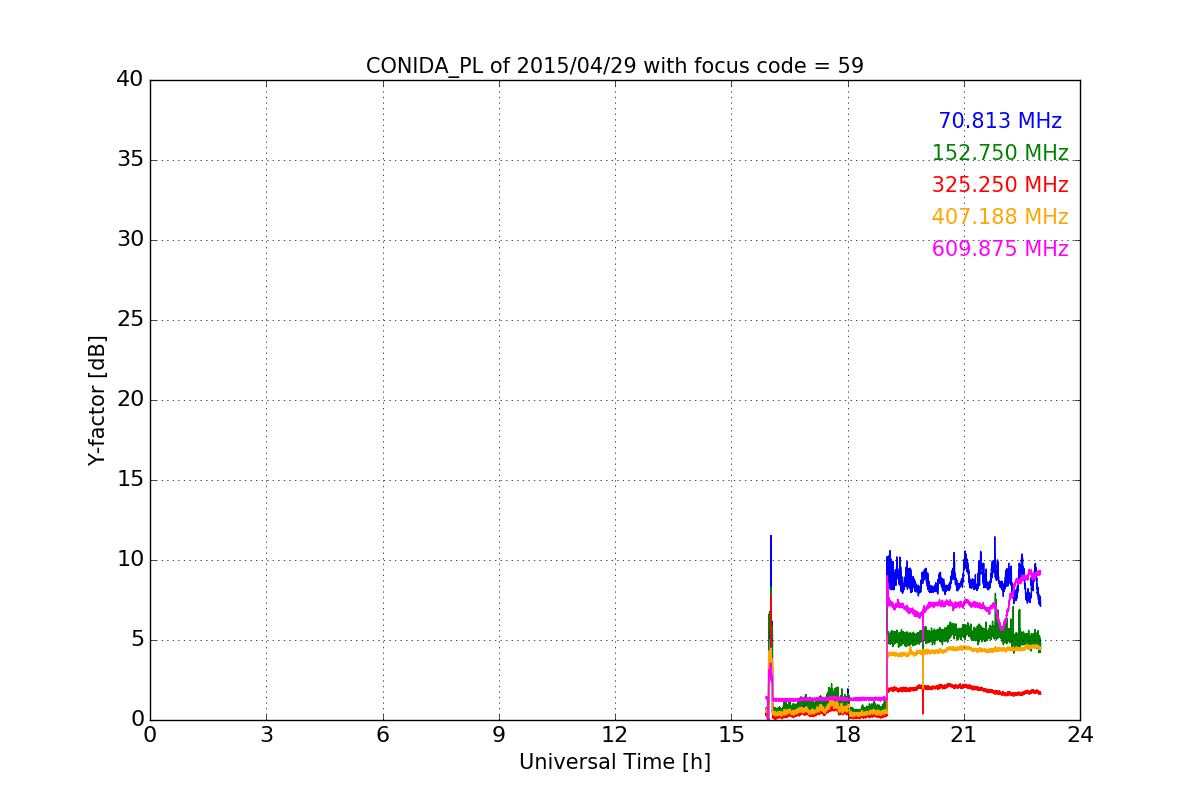
Task: Click the chart title CONIDA_PL of 2015/04/29
Action: [x=615, y=66]
